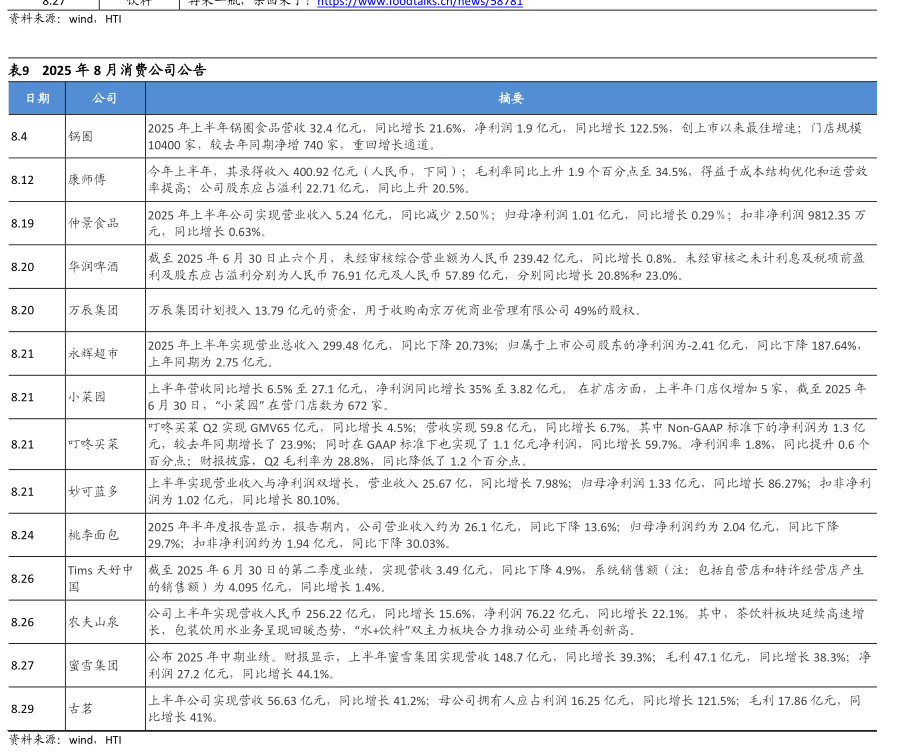Click the 万辰集团 summary about 13.79亿元收购
This screenshot has width=898, height=754.
pyautogui.click(x=395, y=310)
